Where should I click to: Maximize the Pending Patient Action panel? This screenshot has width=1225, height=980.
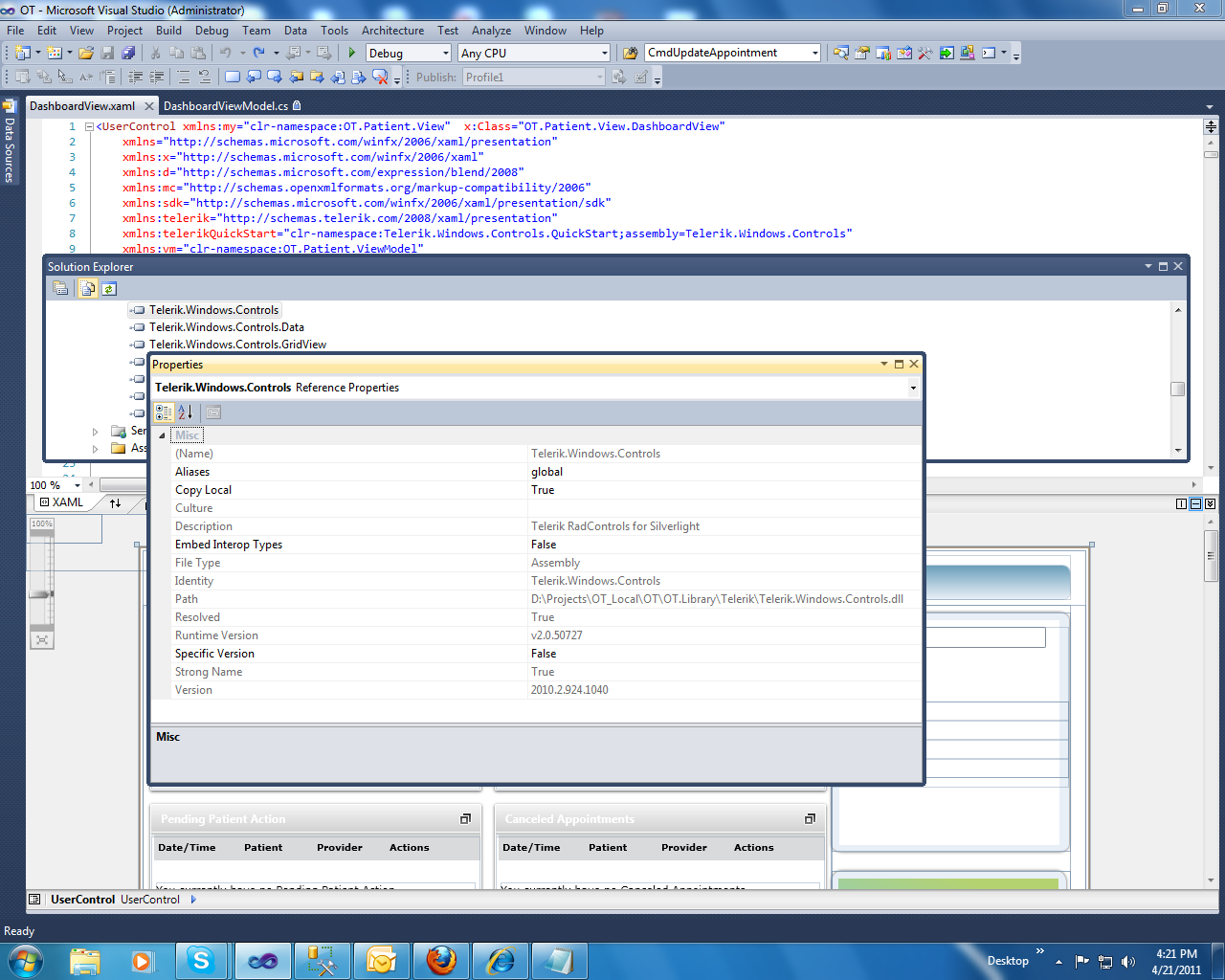pos(465,819)
